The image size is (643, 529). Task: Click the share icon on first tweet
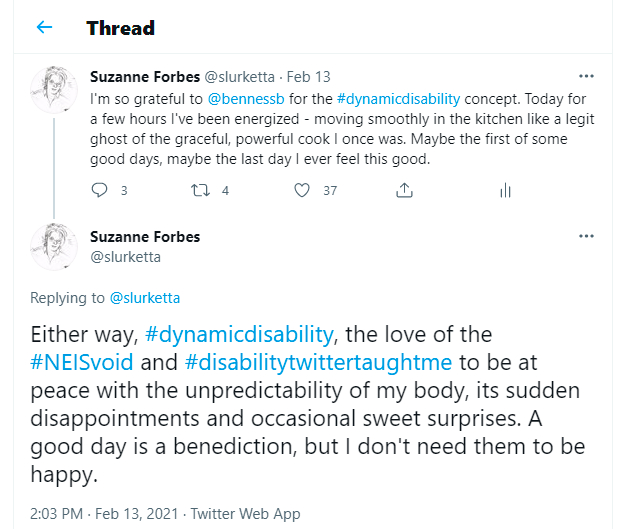click(x=405, y=189)
